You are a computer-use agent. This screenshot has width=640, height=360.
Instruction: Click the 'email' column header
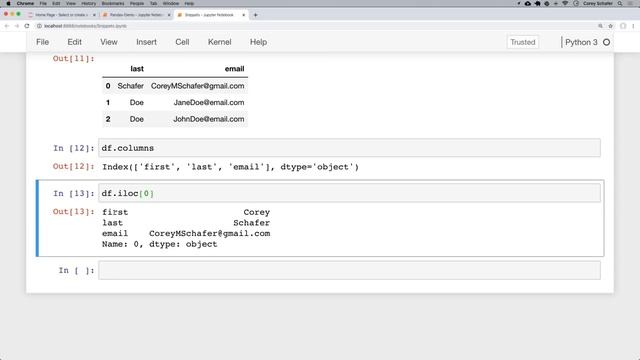[234, 69]
